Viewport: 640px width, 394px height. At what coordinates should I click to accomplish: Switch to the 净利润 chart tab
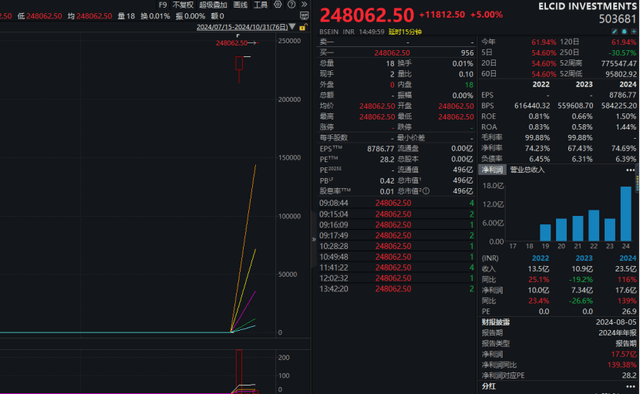[493, 170]
